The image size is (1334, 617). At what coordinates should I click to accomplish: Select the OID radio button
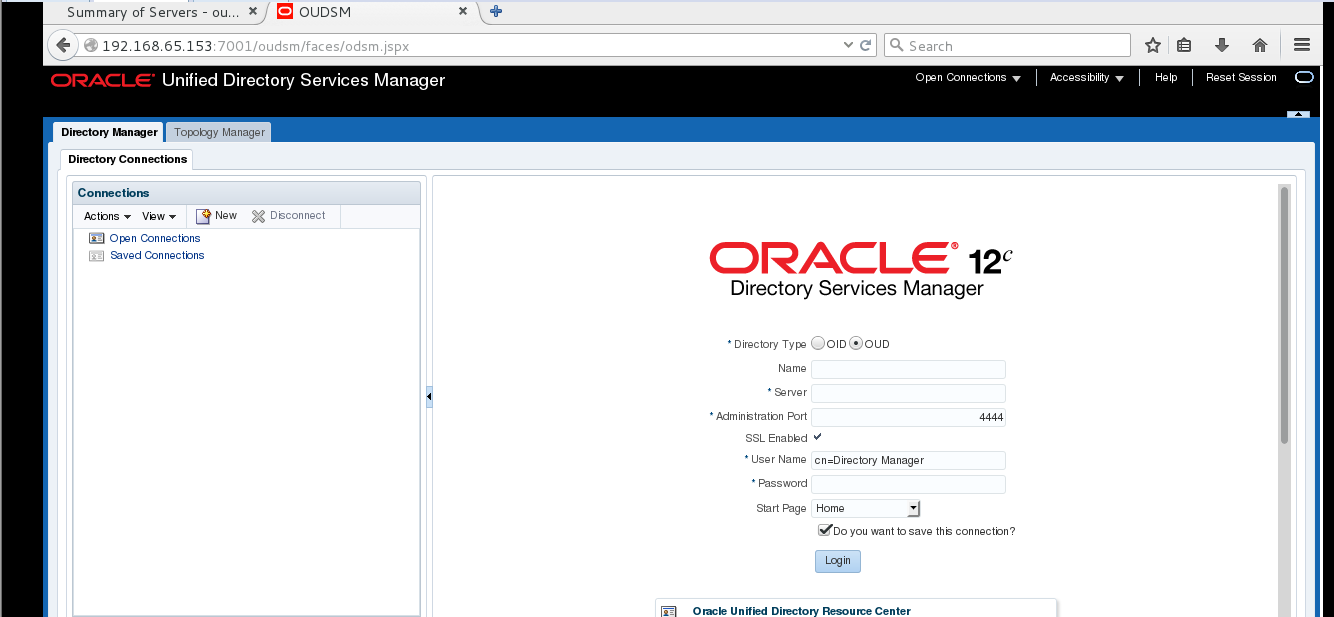pos(817,343)
